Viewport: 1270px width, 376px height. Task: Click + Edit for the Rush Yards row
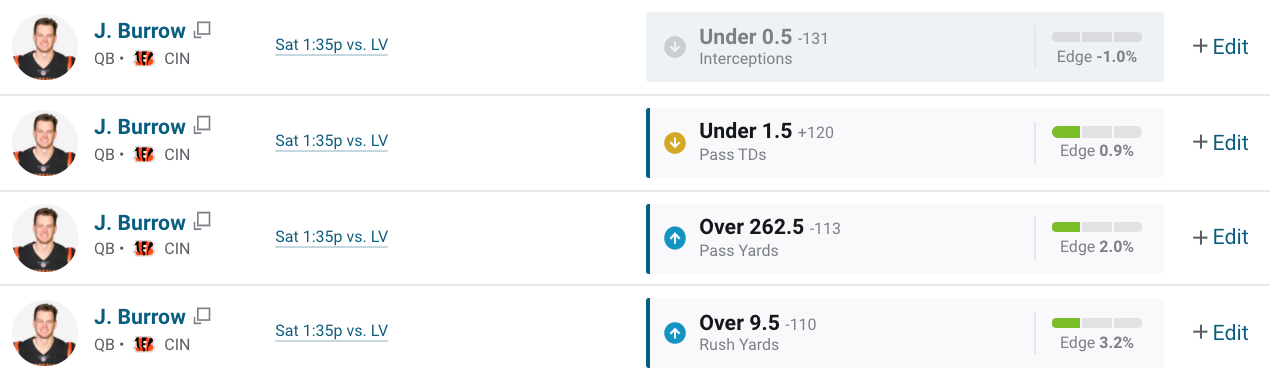1220,332
